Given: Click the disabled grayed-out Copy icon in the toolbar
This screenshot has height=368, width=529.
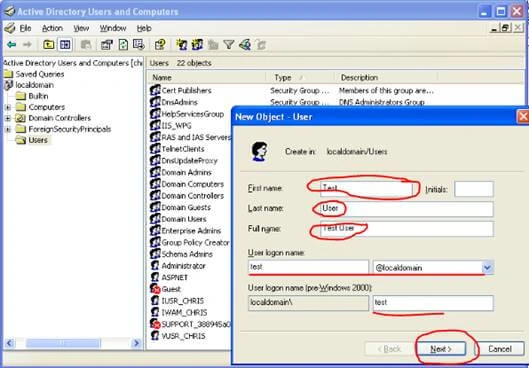Looking at the screenshot, I should coord(86,45).
